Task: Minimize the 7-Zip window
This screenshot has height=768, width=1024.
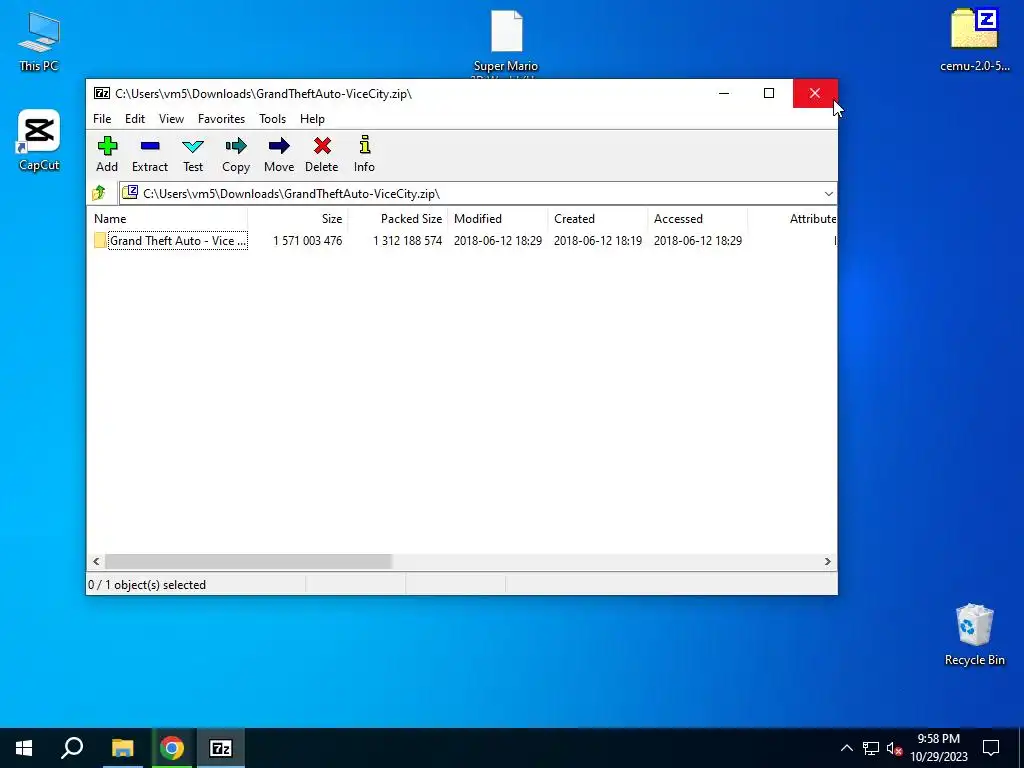Action: point(724,93)
